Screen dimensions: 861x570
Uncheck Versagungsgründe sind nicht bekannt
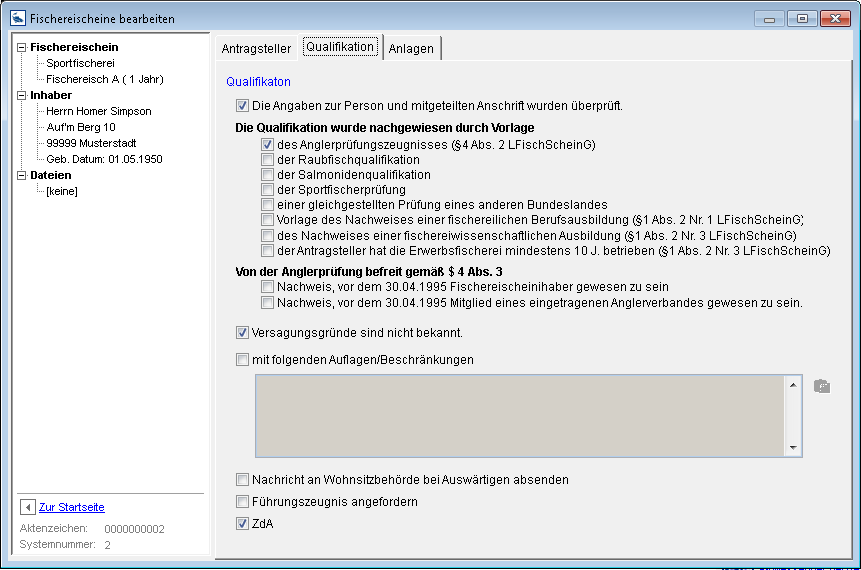pyautogui.click(x=242, y=332)
